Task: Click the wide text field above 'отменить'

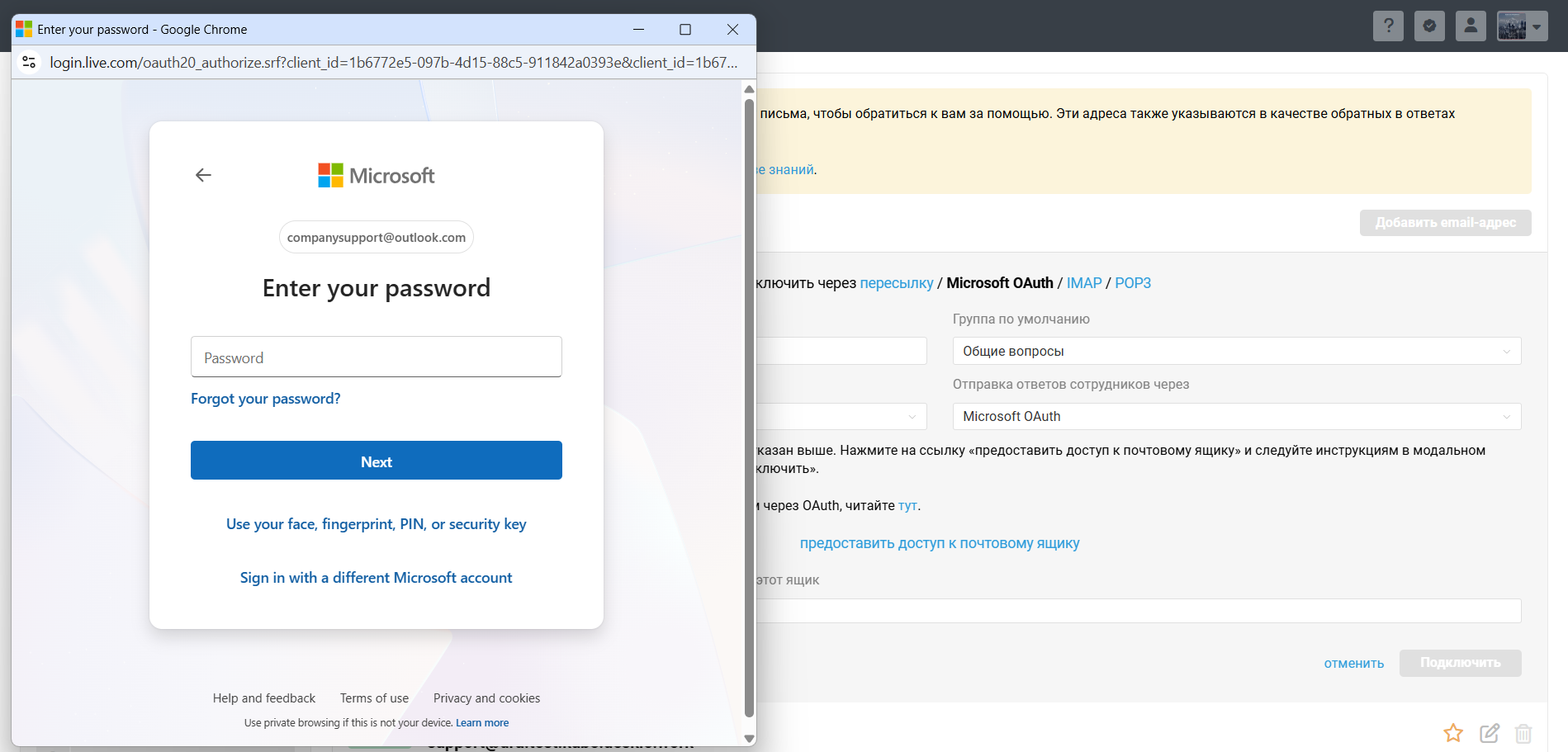Action: click(x=1139, y=611)
